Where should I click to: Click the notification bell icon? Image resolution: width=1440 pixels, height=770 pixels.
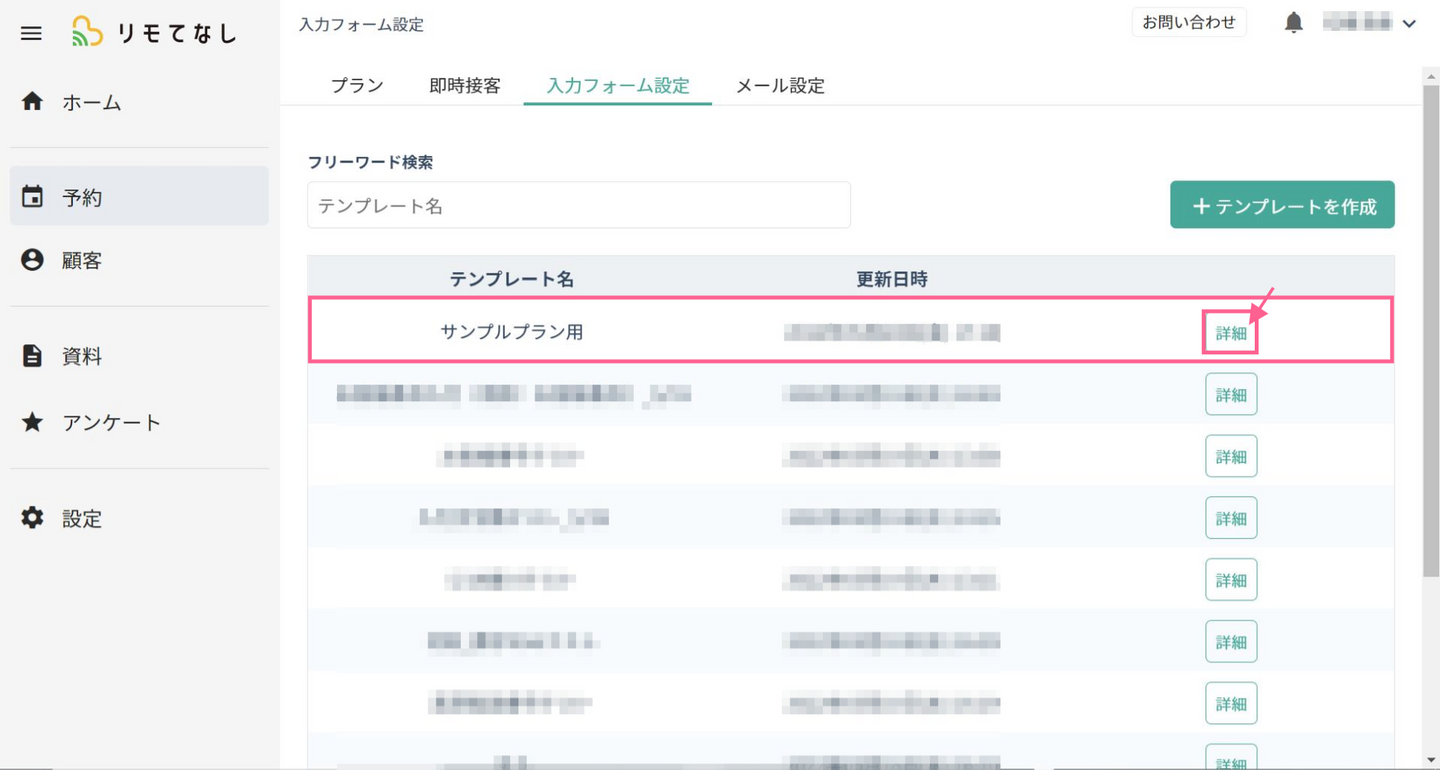(x=1293, y=23)
